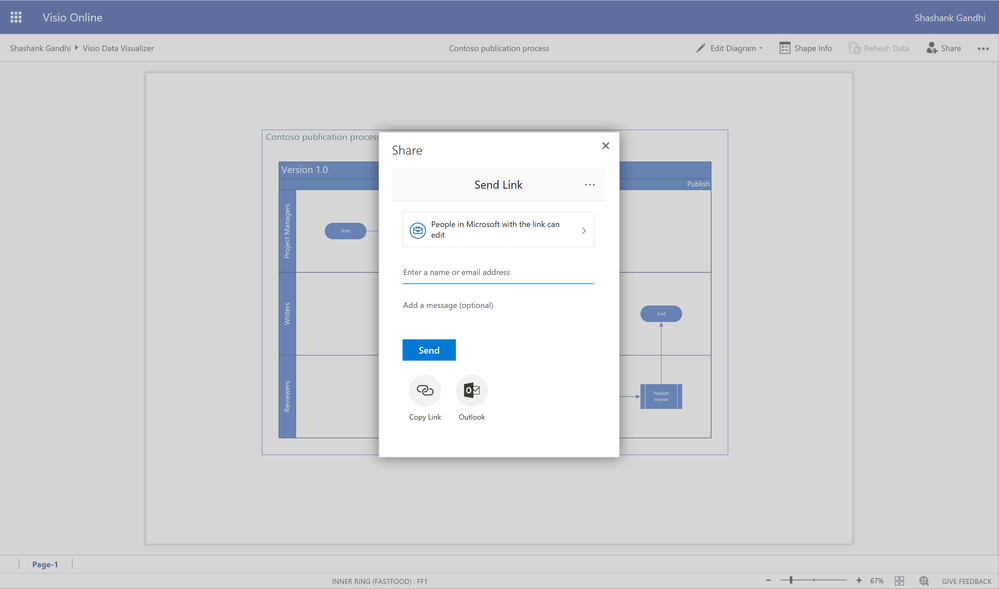Focus the name or email address field

pos(498,272)
